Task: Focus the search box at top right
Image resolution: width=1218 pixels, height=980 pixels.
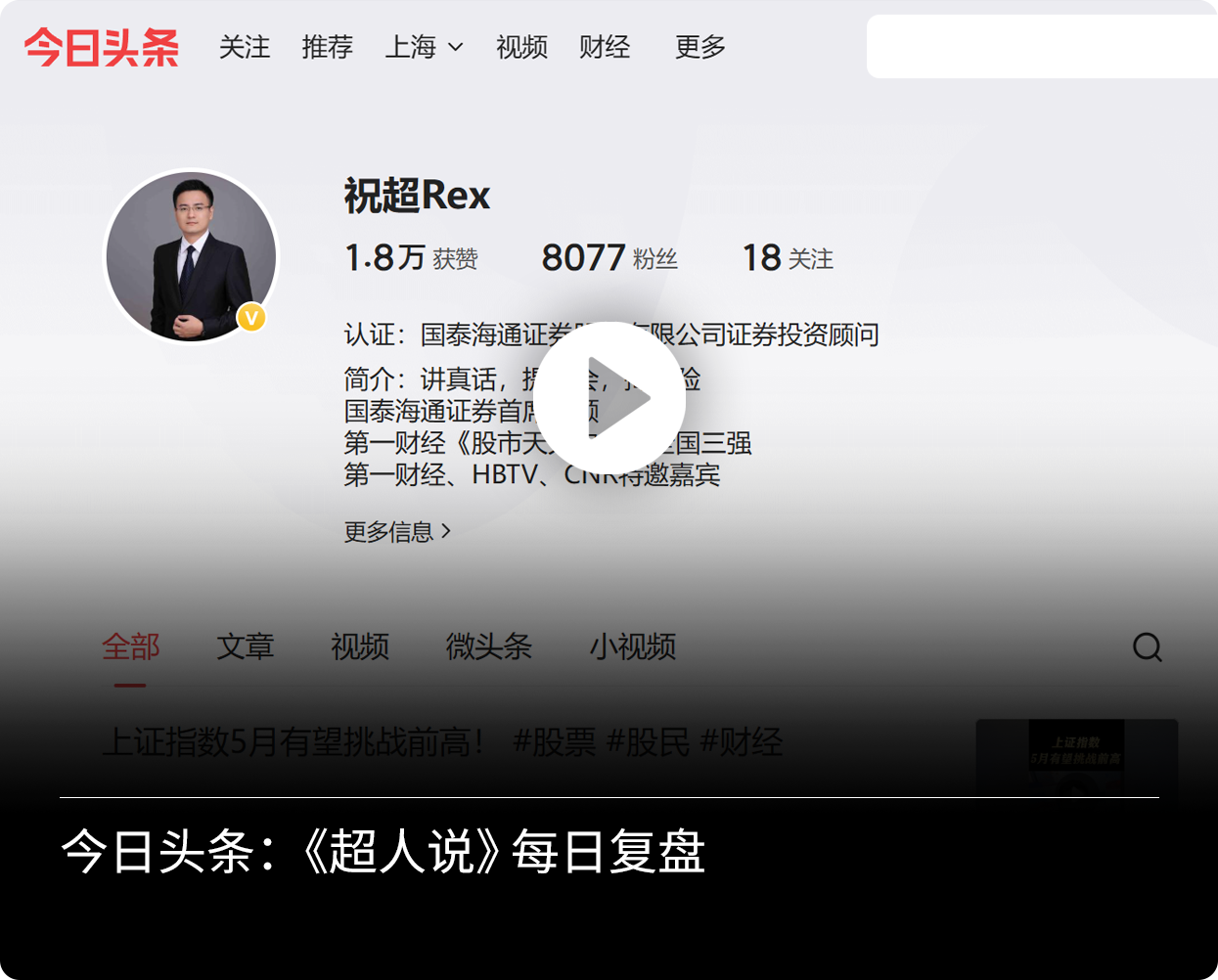Action: click(1042, 47)
